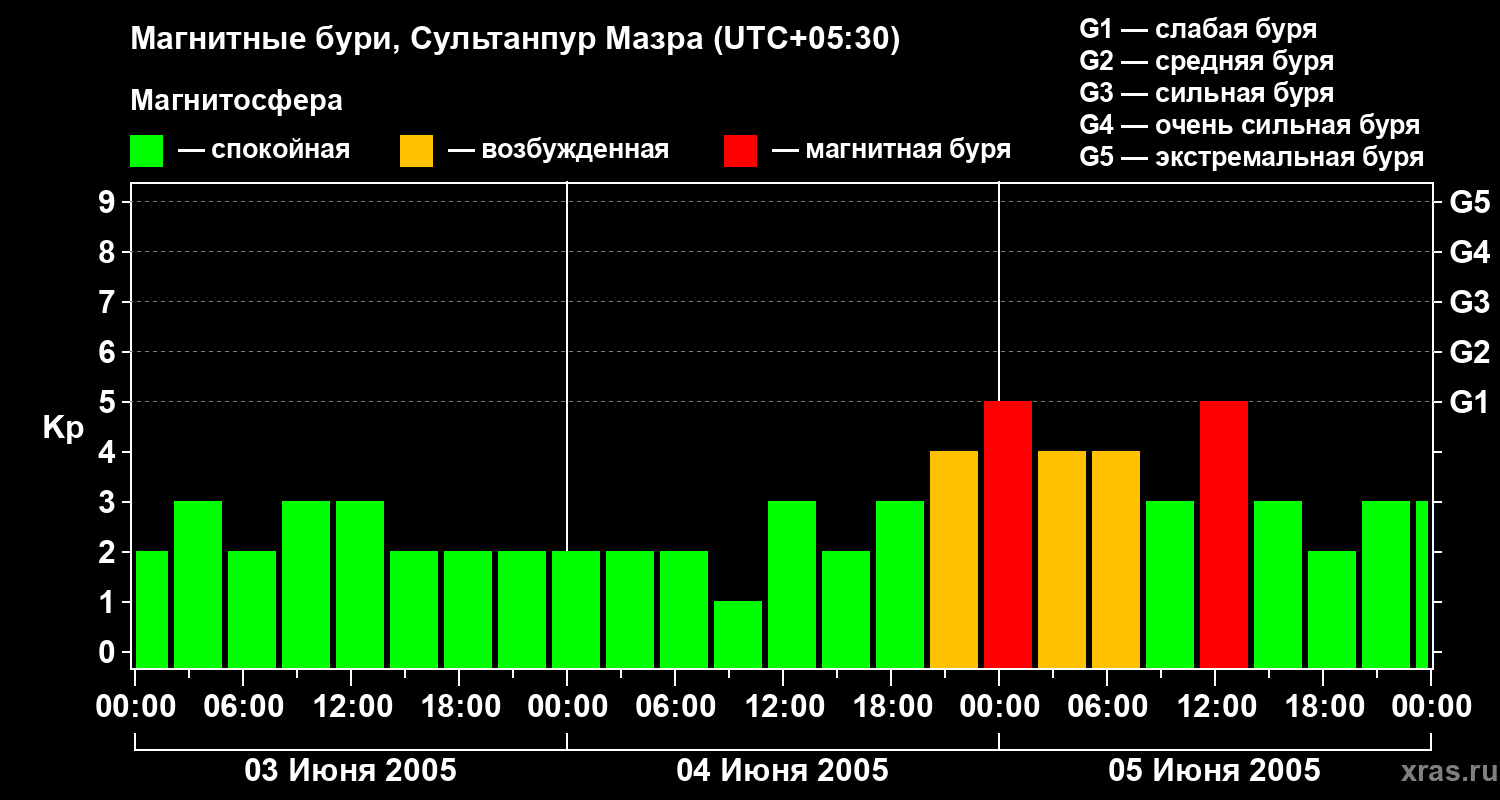1500x800 pixels.
Task: Click the orange bar covering 06:00 on 05 Июня
Action: pyautogui.click(x=1116, y=560)
